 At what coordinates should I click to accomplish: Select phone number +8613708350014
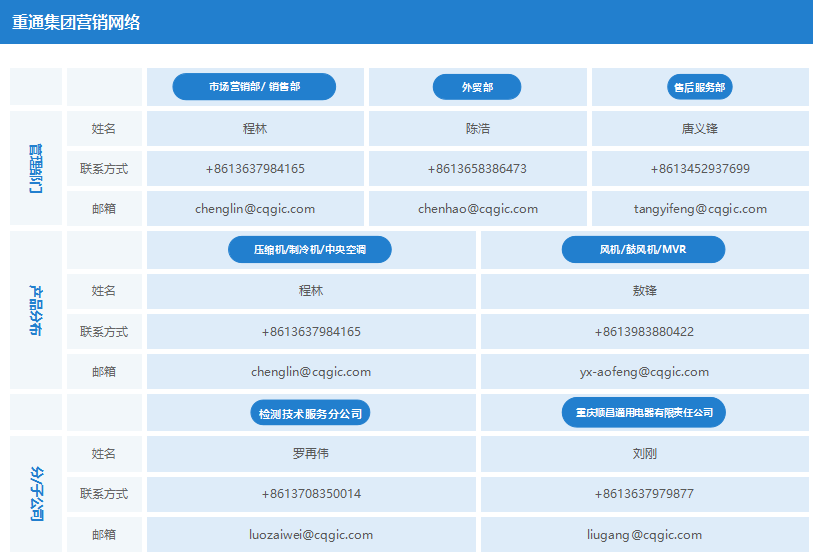pyautogui.click(x=311, y=494)
